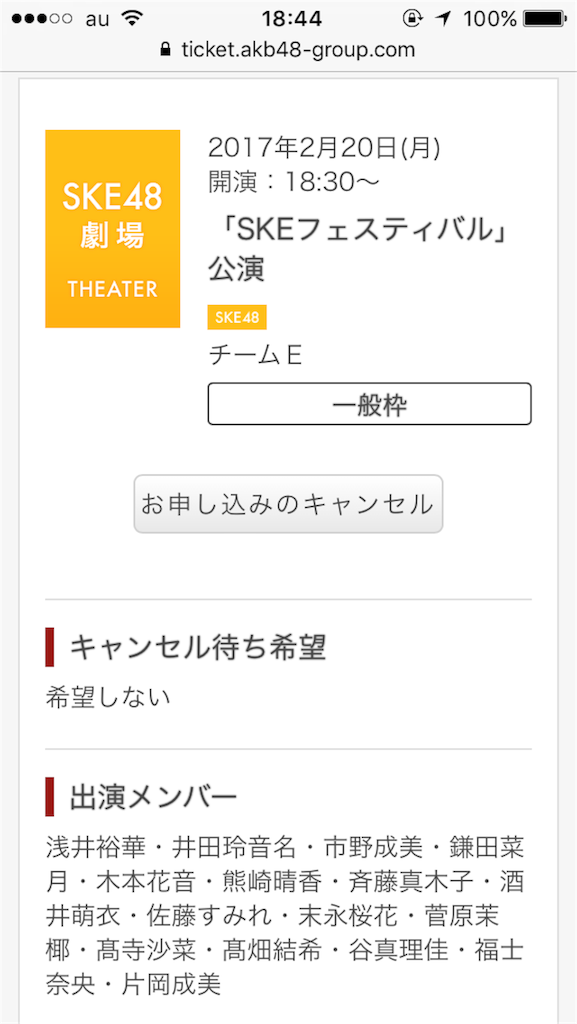
Task: Tap the 18:44 clock in status bar
Action: [x=292, y=19]
